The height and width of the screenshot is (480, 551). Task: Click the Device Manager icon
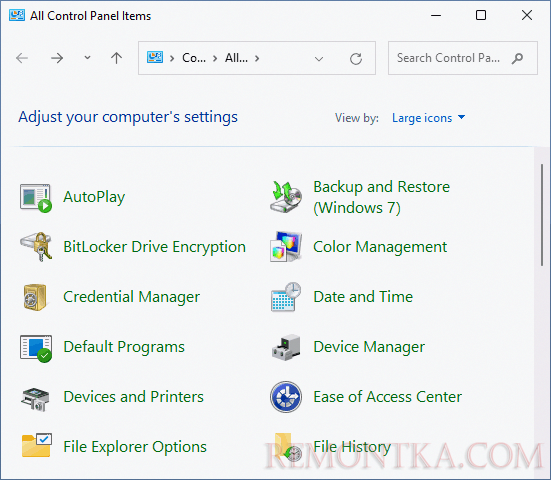coord(286,347)
